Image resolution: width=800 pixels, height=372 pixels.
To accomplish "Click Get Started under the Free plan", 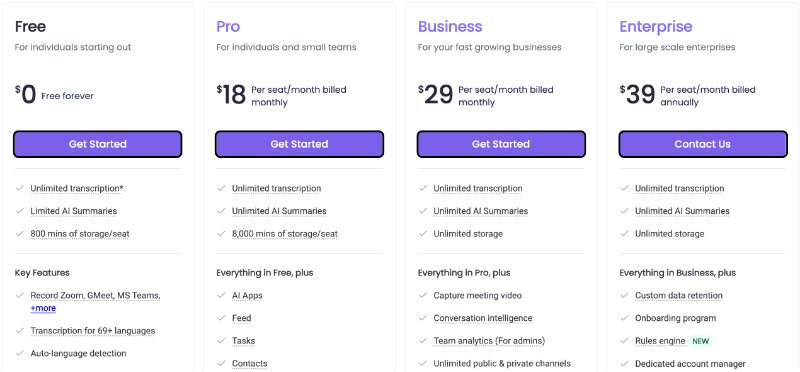I will tap(97, 144).
